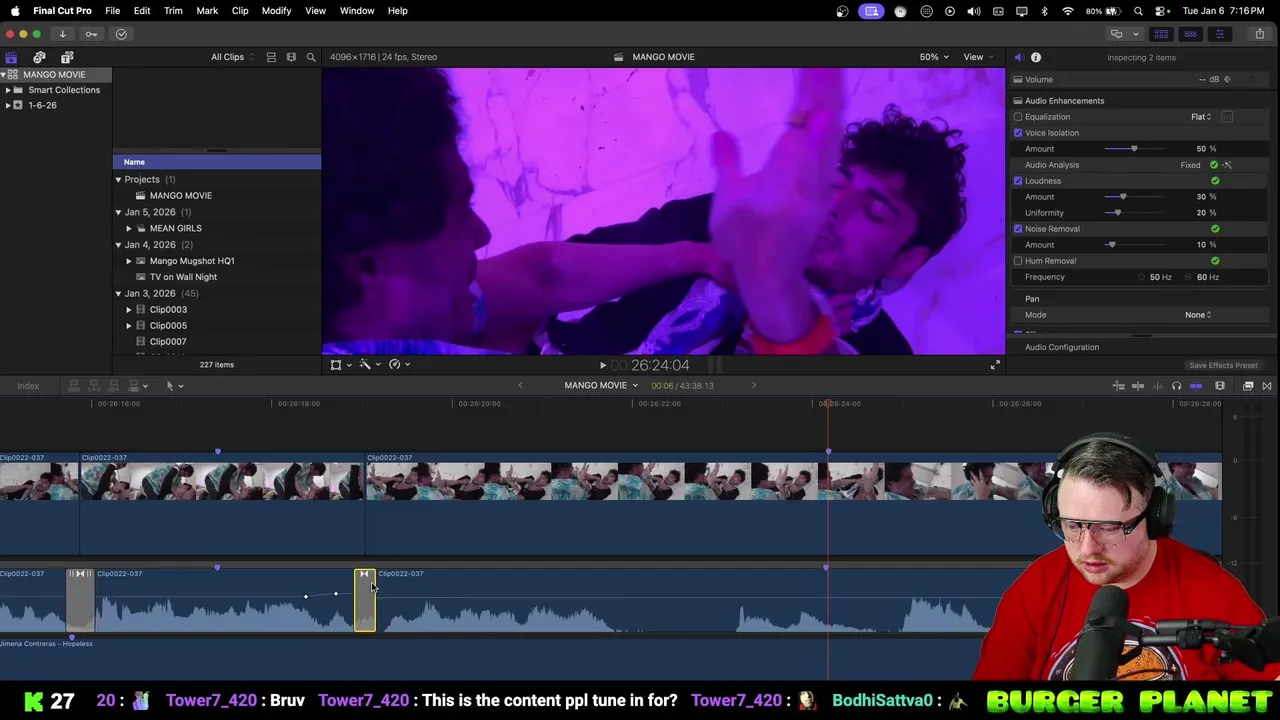The image size is (1280, 720).
Task: Open Equalization Flat preset dropdown
Action: (x=1201, y=117)
